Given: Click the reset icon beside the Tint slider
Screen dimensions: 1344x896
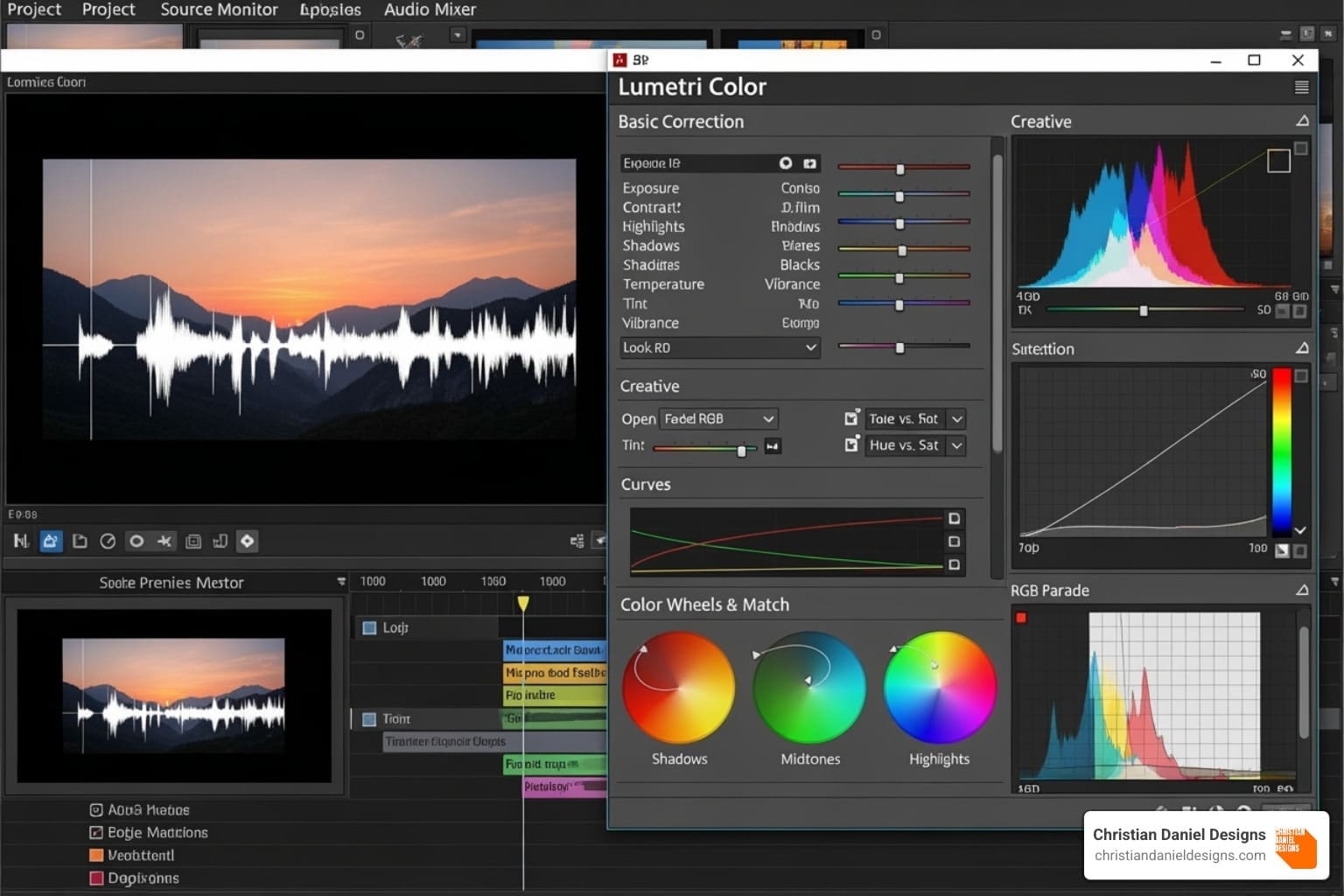Looking at the screenshot, I should click(x=773, y=446).
